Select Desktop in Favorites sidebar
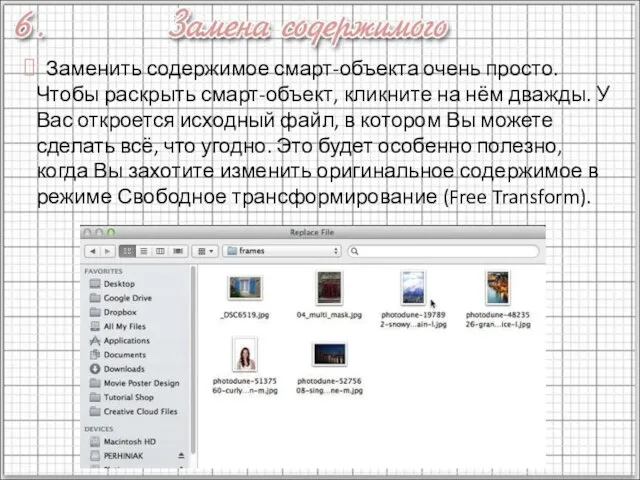The width and height of the screenshot is (640, 480). coord(119,284)
